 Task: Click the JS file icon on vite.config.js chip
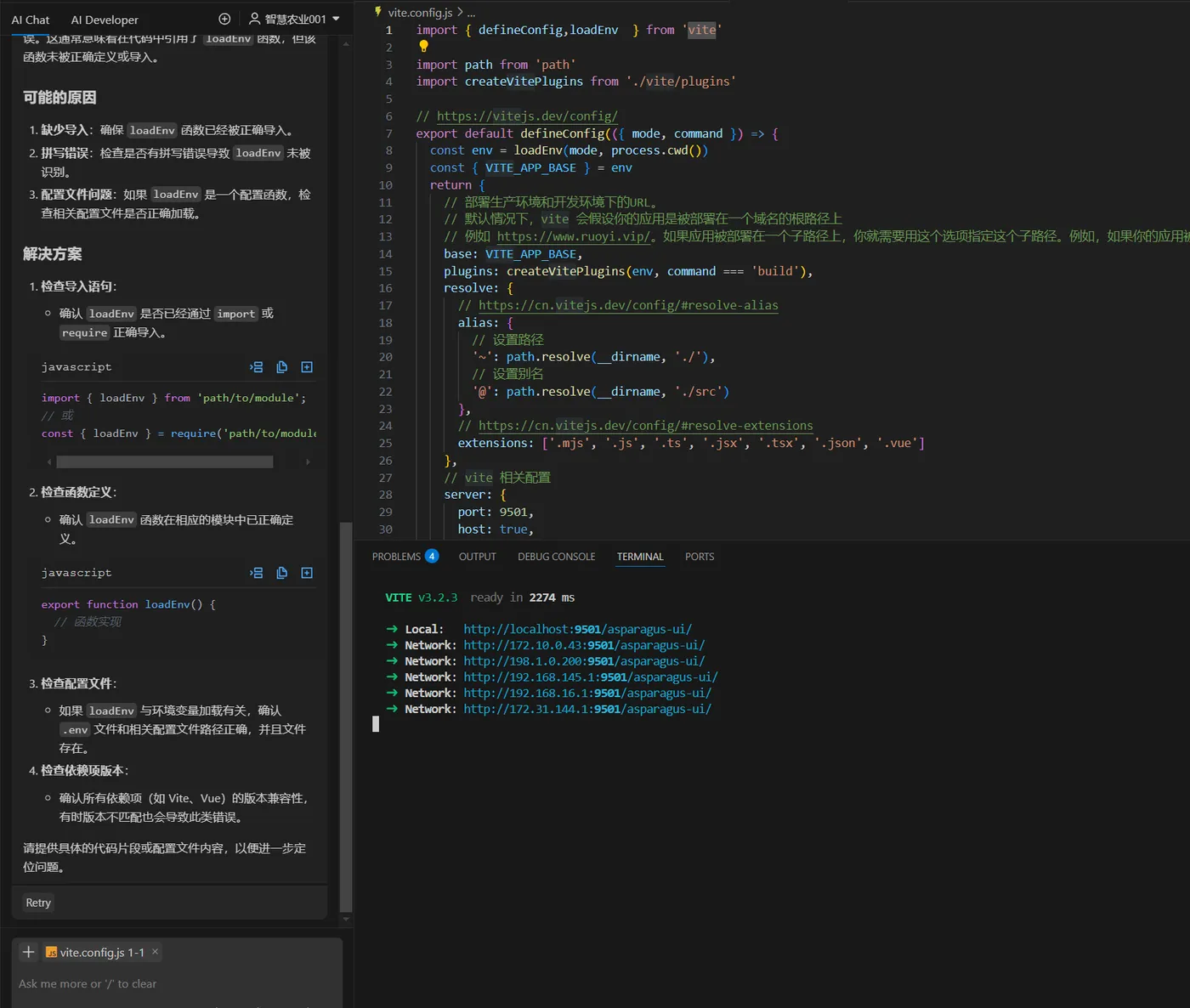point(51,953)
